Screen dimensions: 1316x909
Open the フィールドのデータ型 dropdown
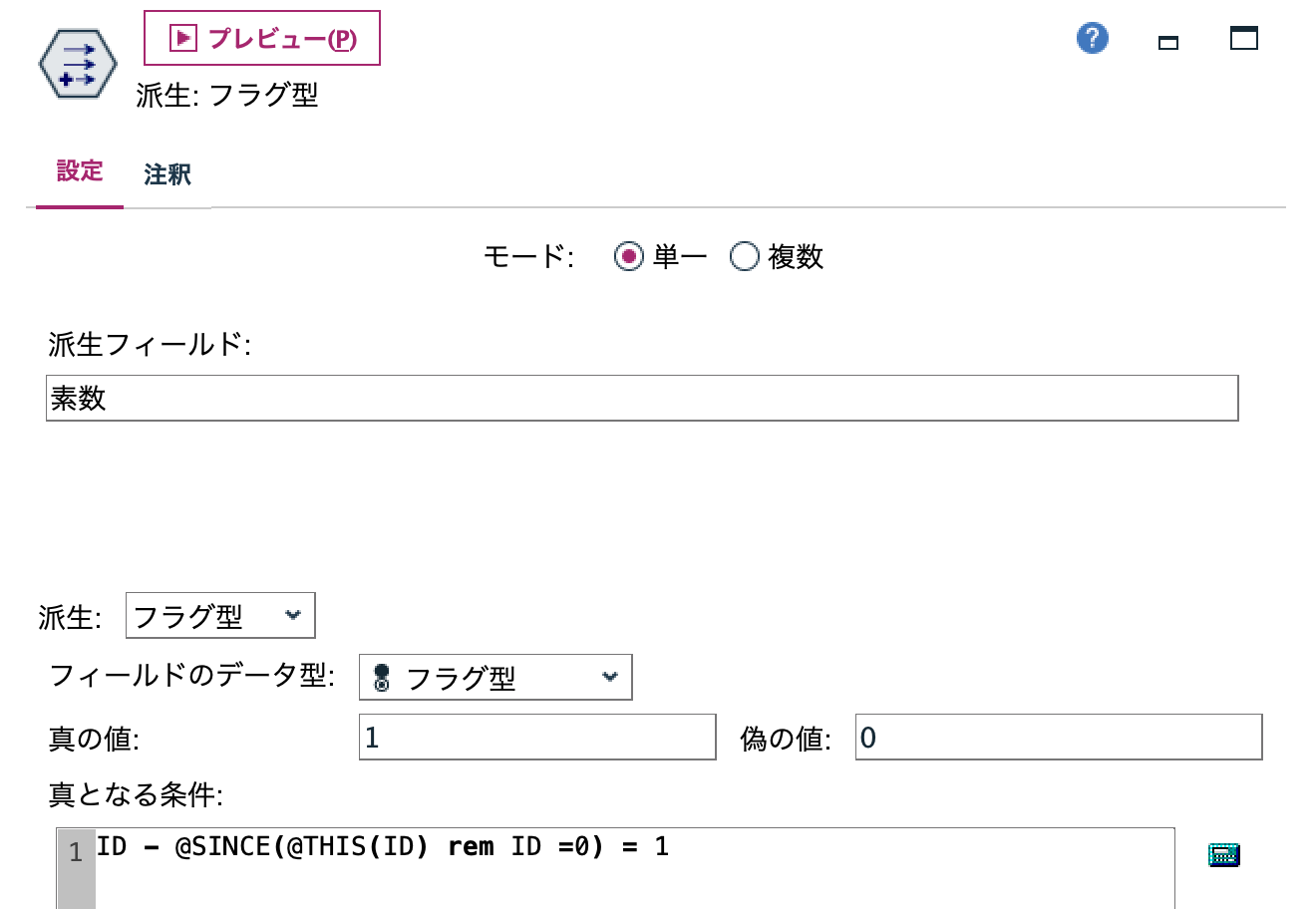(495, 677)
